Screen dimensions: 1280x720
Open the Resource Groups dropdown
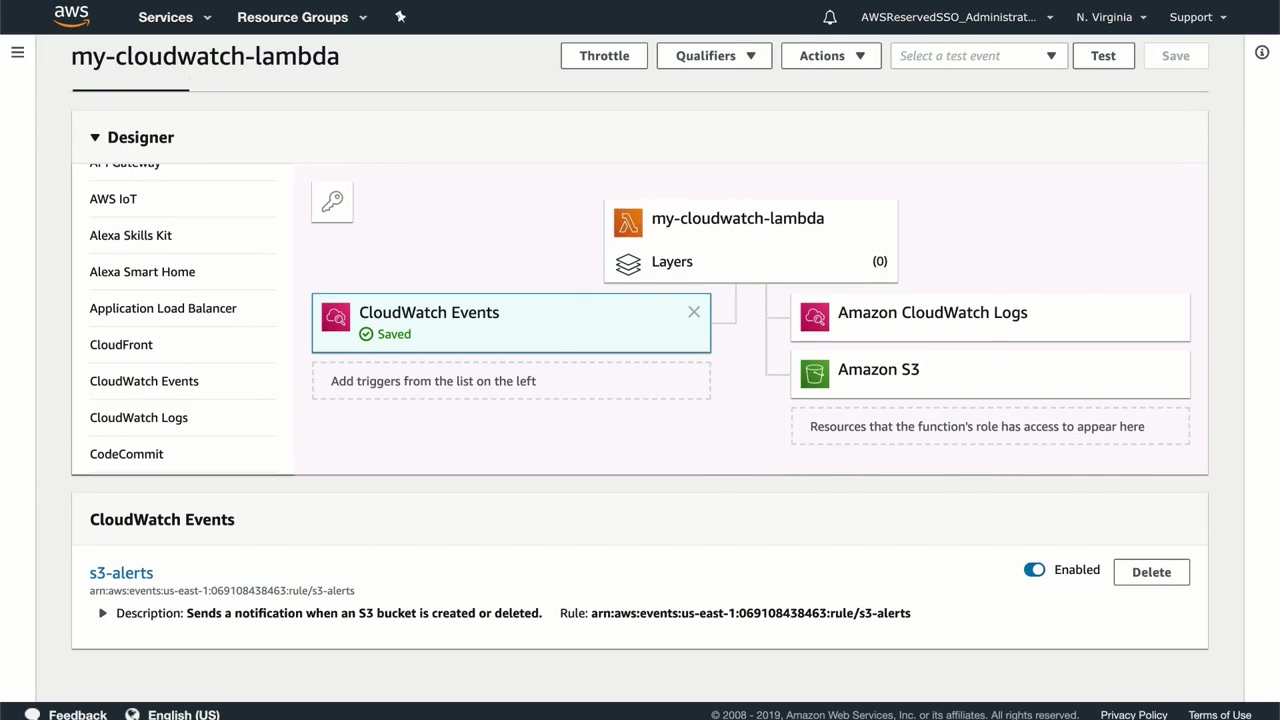(302, 17)
